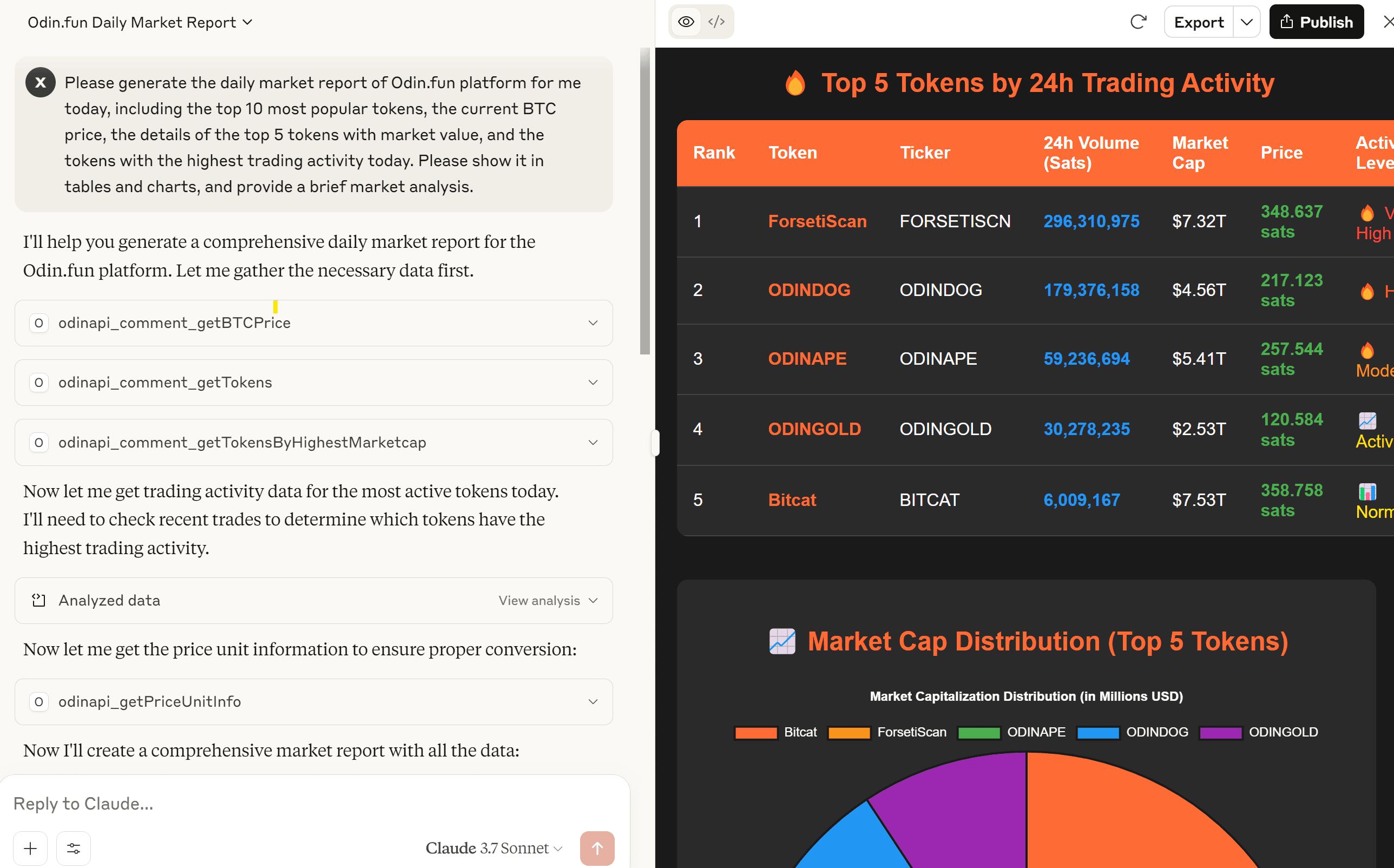1394x868 pixels.
Task: Click the Ticker column header
Action: 924,153
